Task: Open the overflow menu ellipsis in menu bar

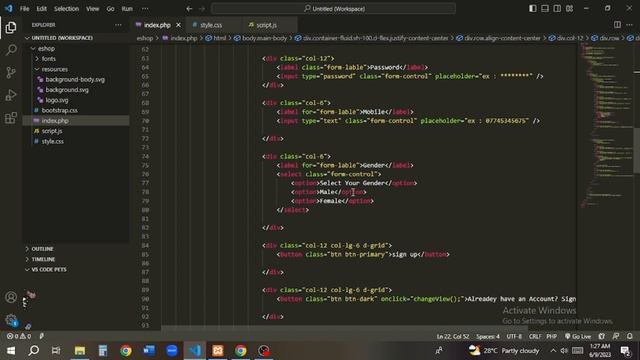Action: (x=145, y=9)
